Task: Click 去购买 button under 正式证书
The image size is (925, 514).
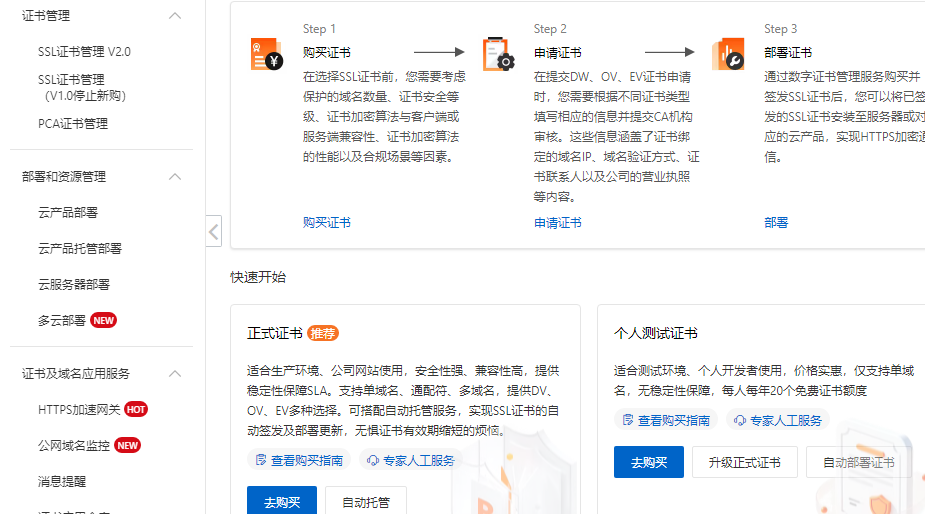Action: click(x=281, y=502)
